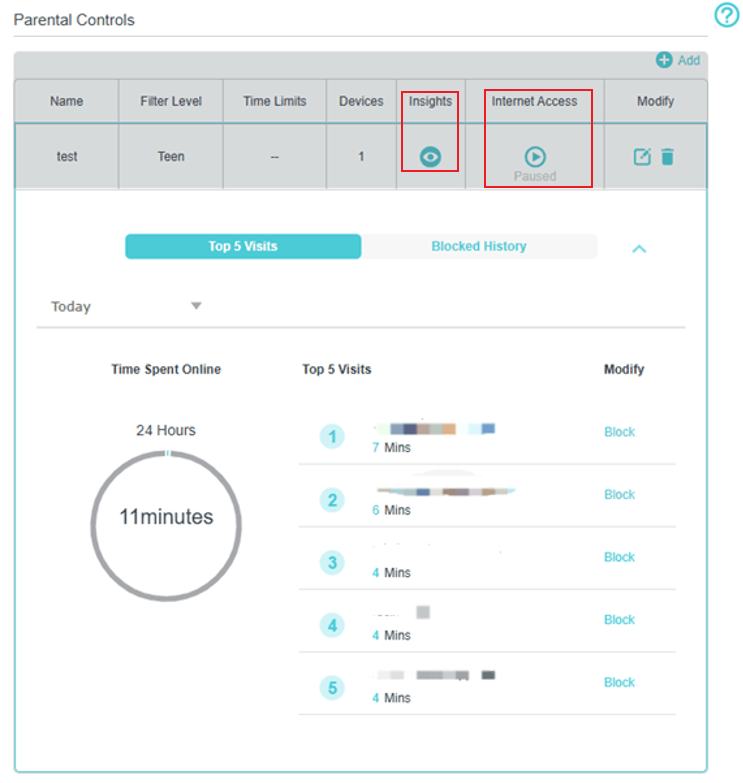
Task: Edit the test profile with pencil icon
Action: coord(643,157)
